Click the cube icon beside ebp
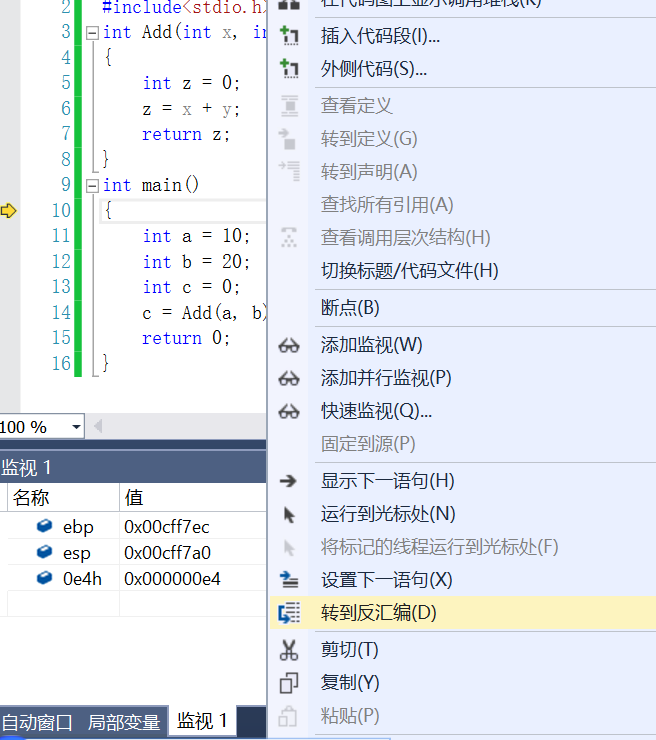This screenshot has width=656, height=740. pos(44,526)
